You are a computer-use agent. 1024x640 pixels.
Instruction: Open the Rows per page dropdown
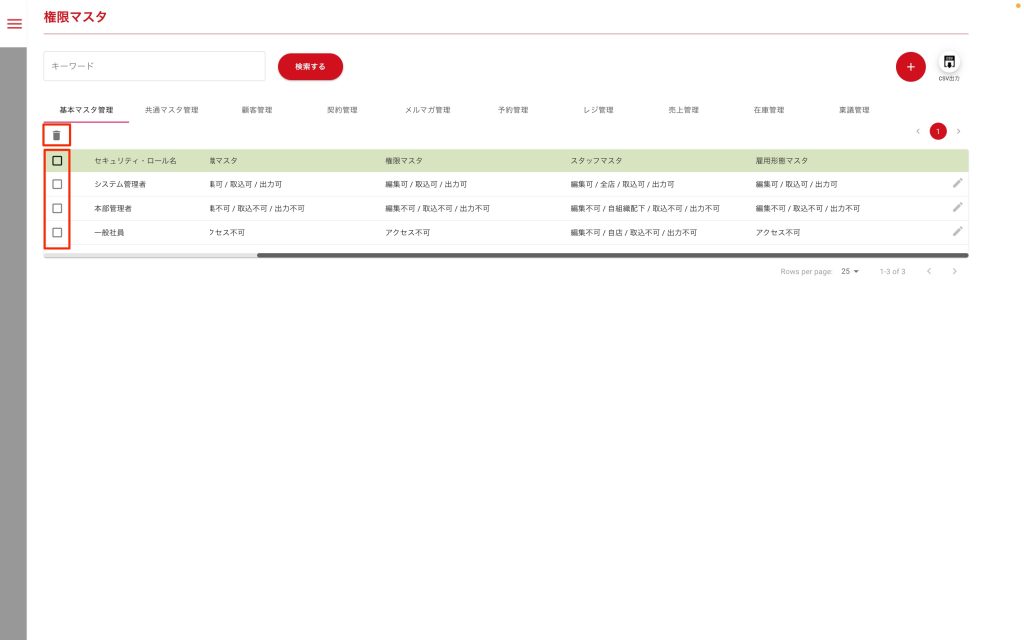(850, 271)
